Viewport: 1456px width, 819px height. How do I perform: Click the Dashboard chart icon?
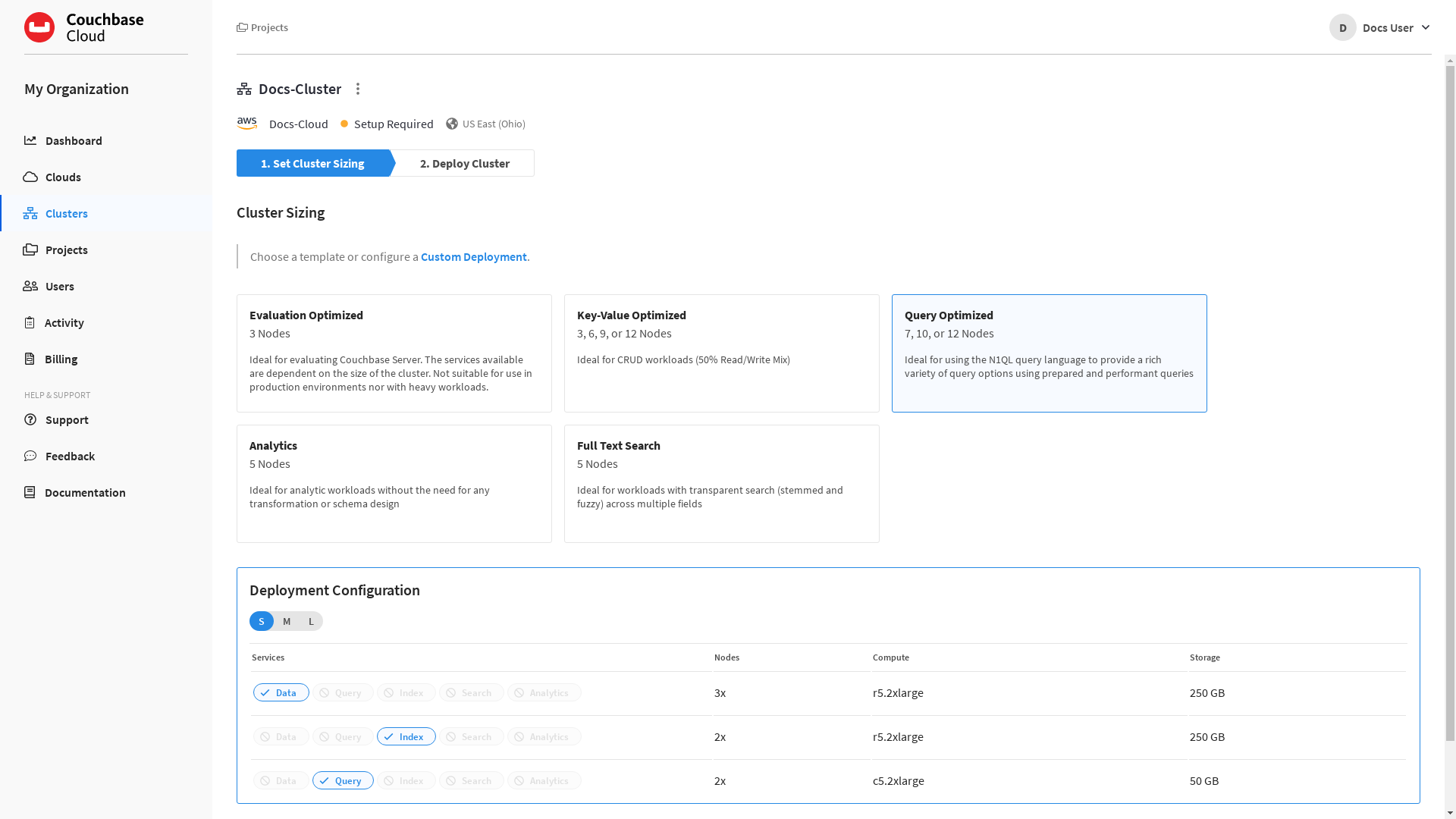click(30, 140)
